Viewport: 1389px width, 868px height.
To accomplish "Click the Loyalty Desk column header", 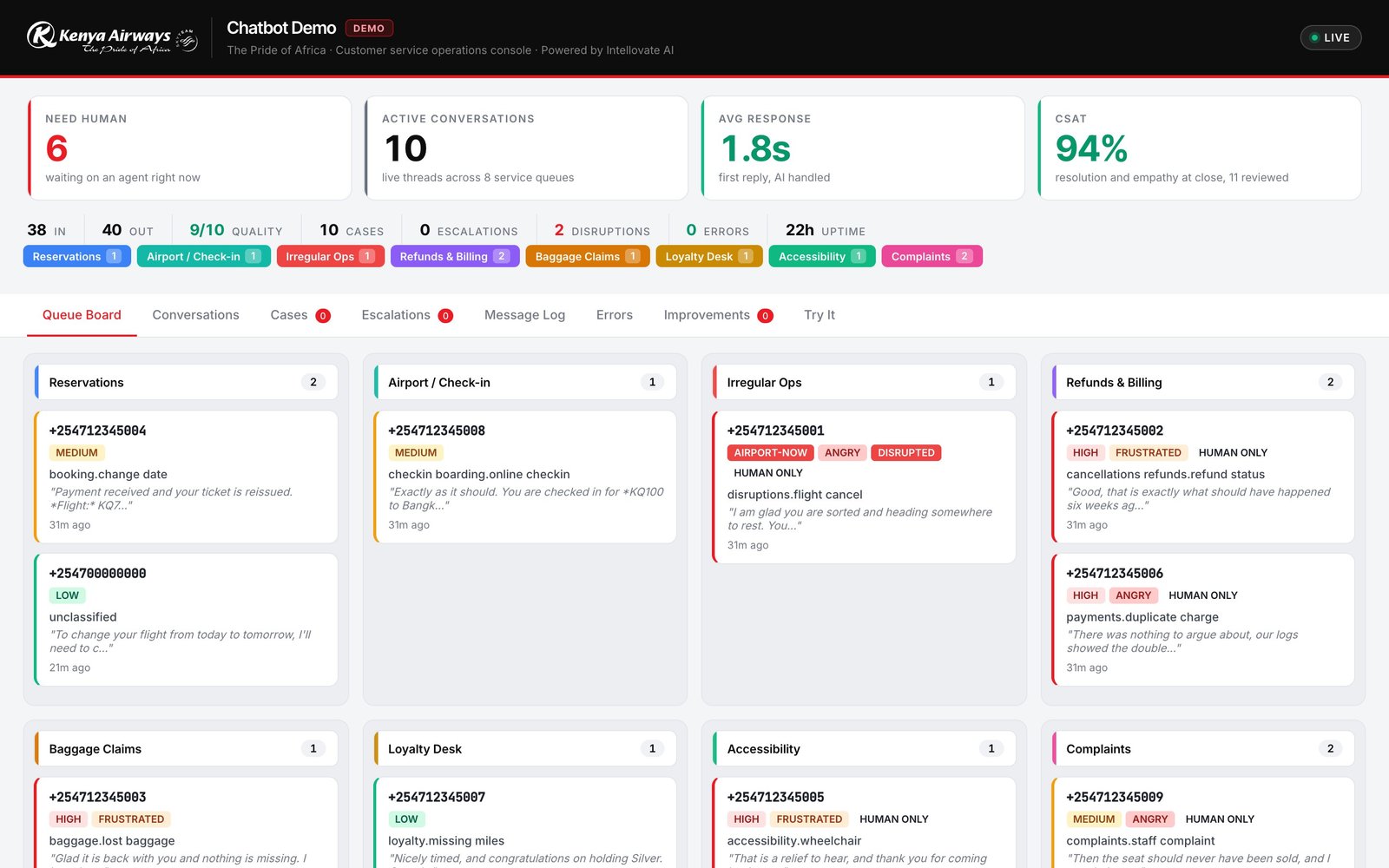I will 524,748.
